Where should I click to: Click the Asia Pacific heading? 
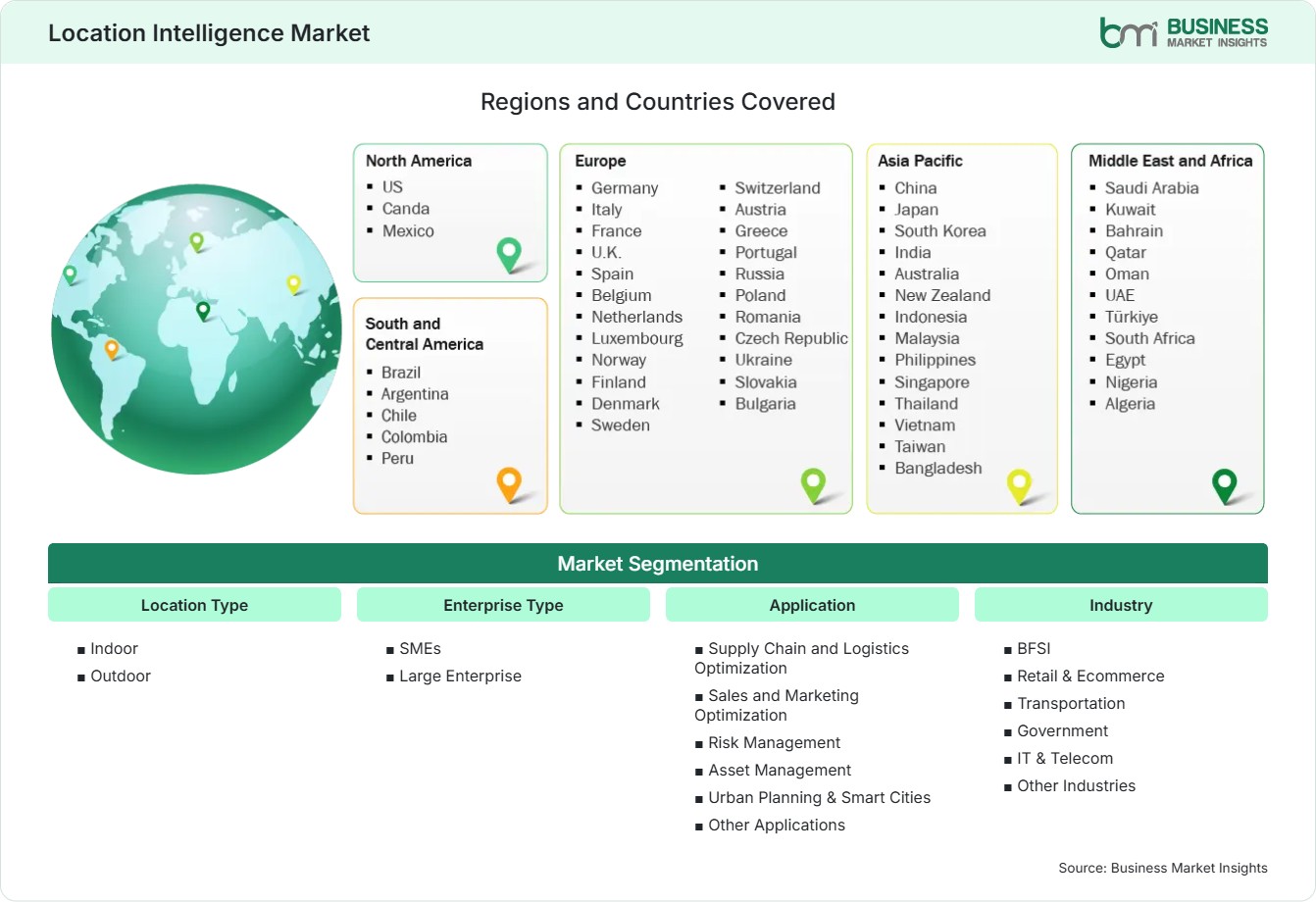920,161
